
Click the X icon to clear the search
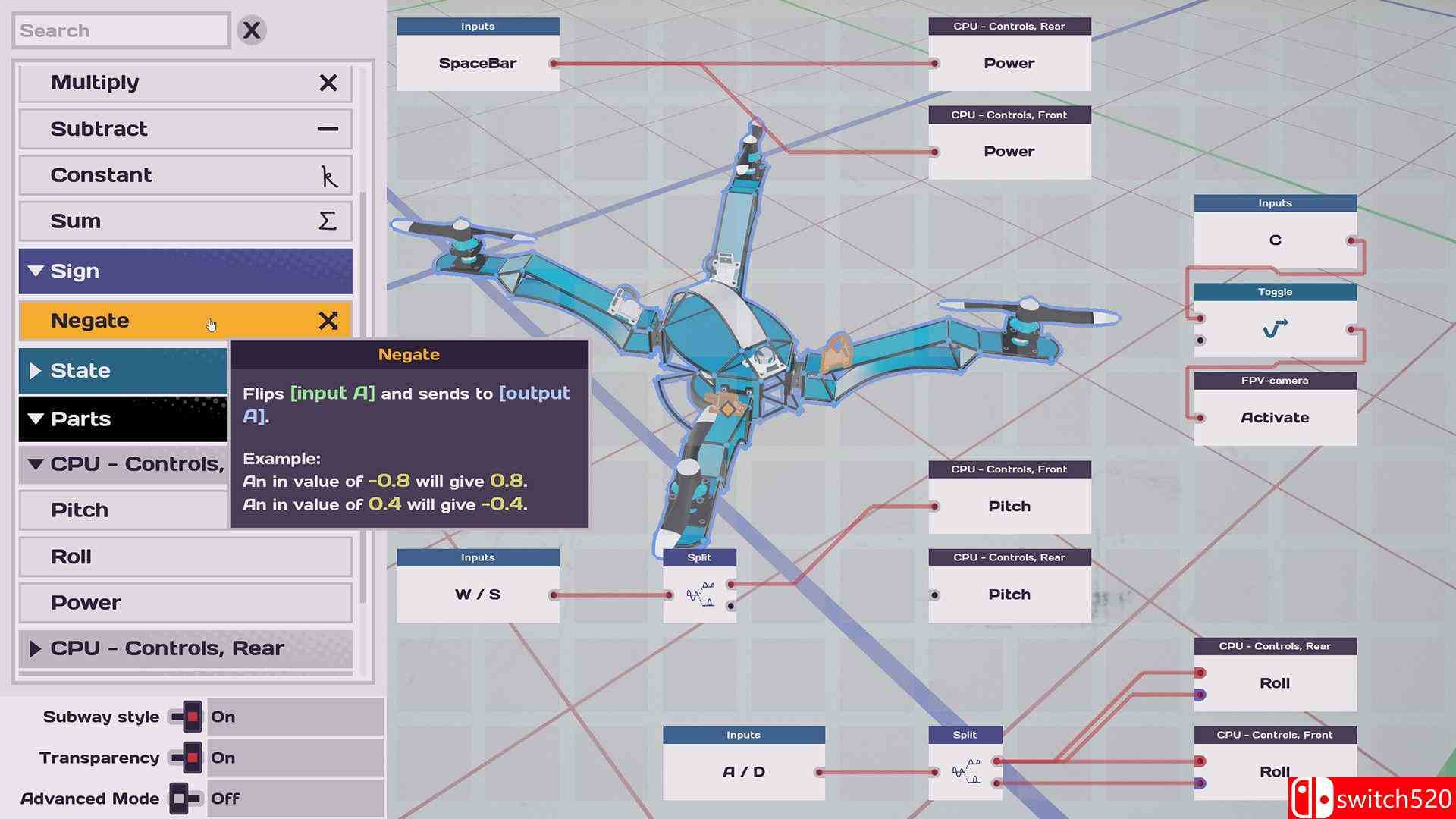(251, 30)
